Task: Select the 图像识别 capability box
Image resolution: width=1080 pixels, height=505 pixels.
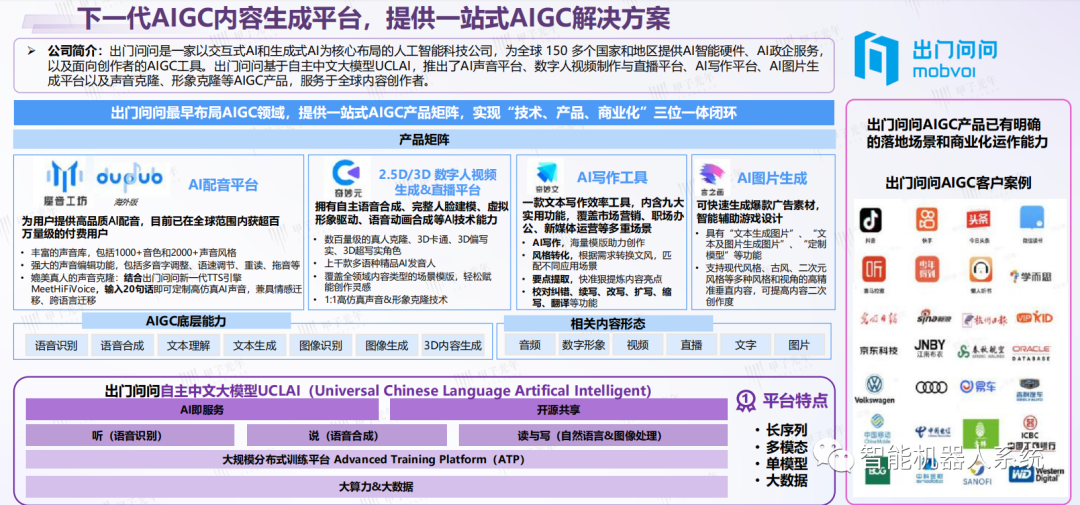Action: [x=320, y=345]
